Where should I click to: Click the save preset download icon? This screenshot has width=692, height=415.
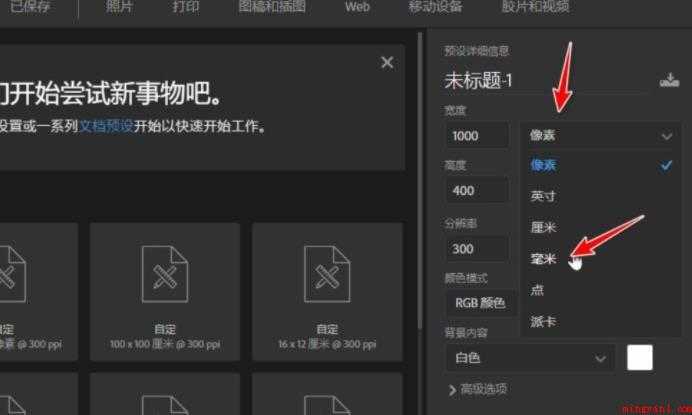pyautogui.click(x=669, y=80)
